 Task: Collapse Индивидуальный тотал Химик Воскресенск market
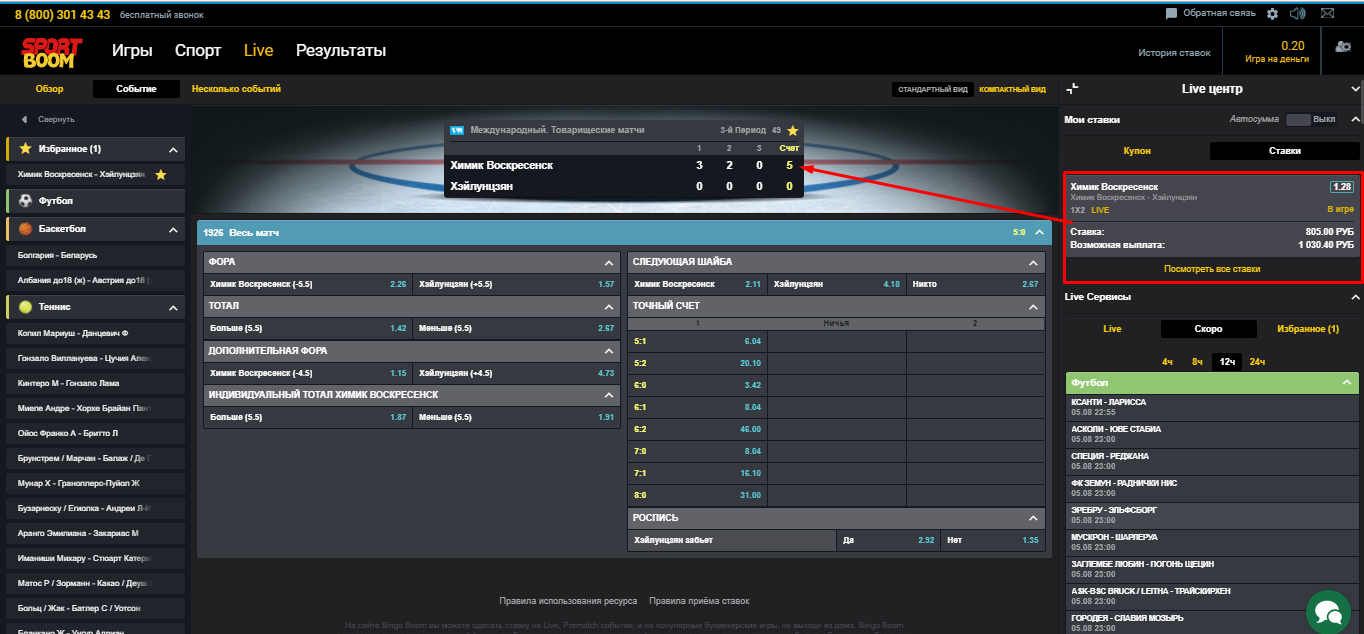(609, 395)
